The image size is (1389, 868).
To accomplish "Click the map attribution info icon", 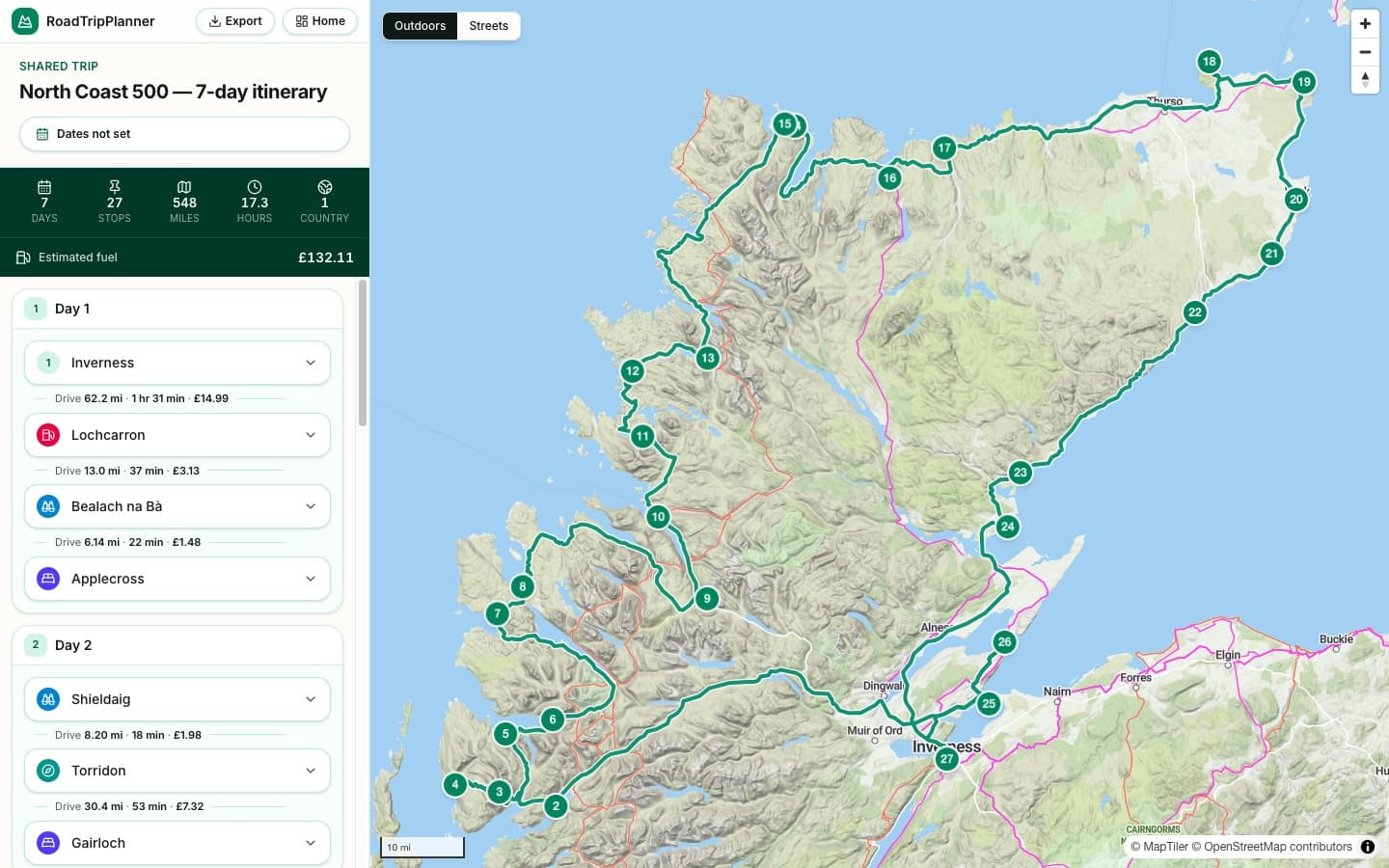I will click(1368, 847).
